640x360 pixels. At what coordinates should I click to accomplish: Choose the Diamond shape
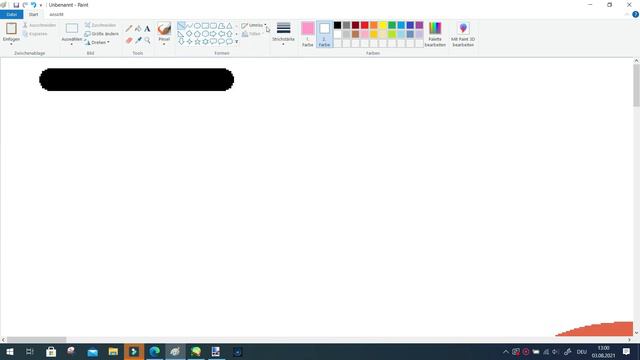pos(189,33)
